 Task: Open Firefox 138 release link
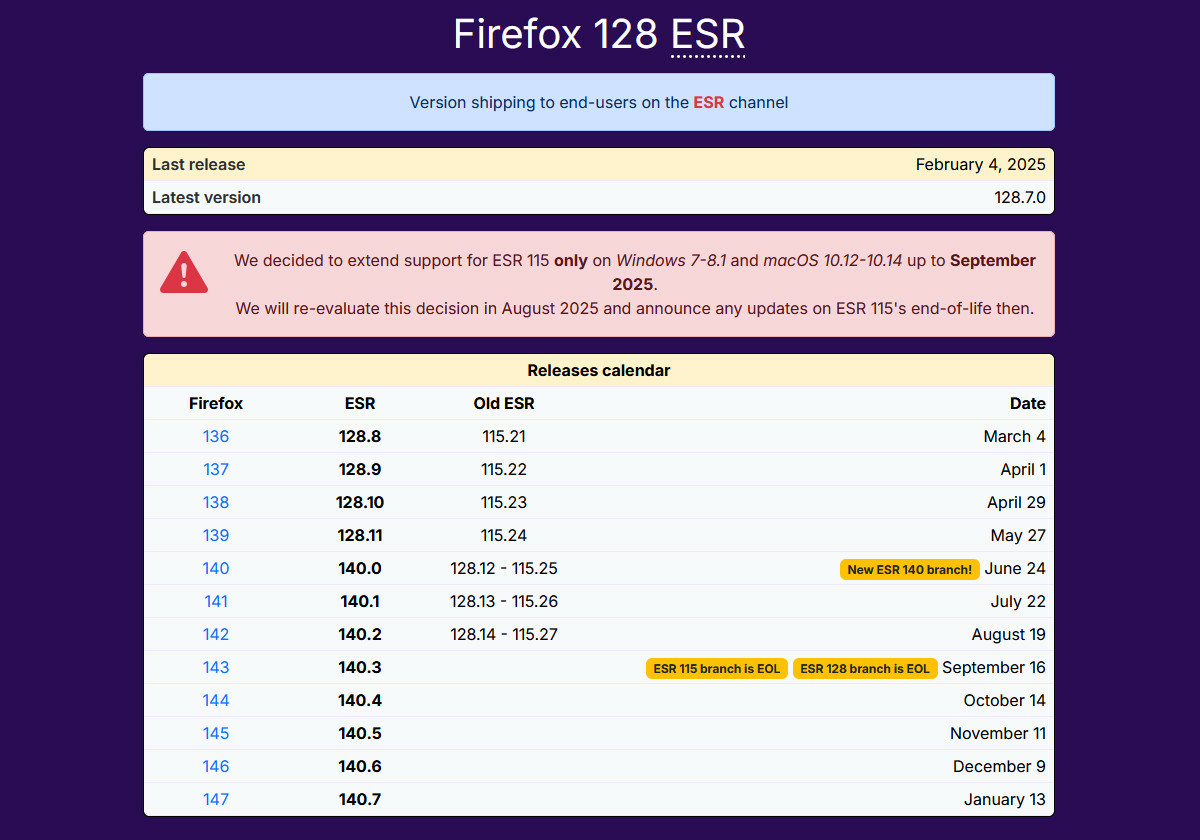coord(216,502)
